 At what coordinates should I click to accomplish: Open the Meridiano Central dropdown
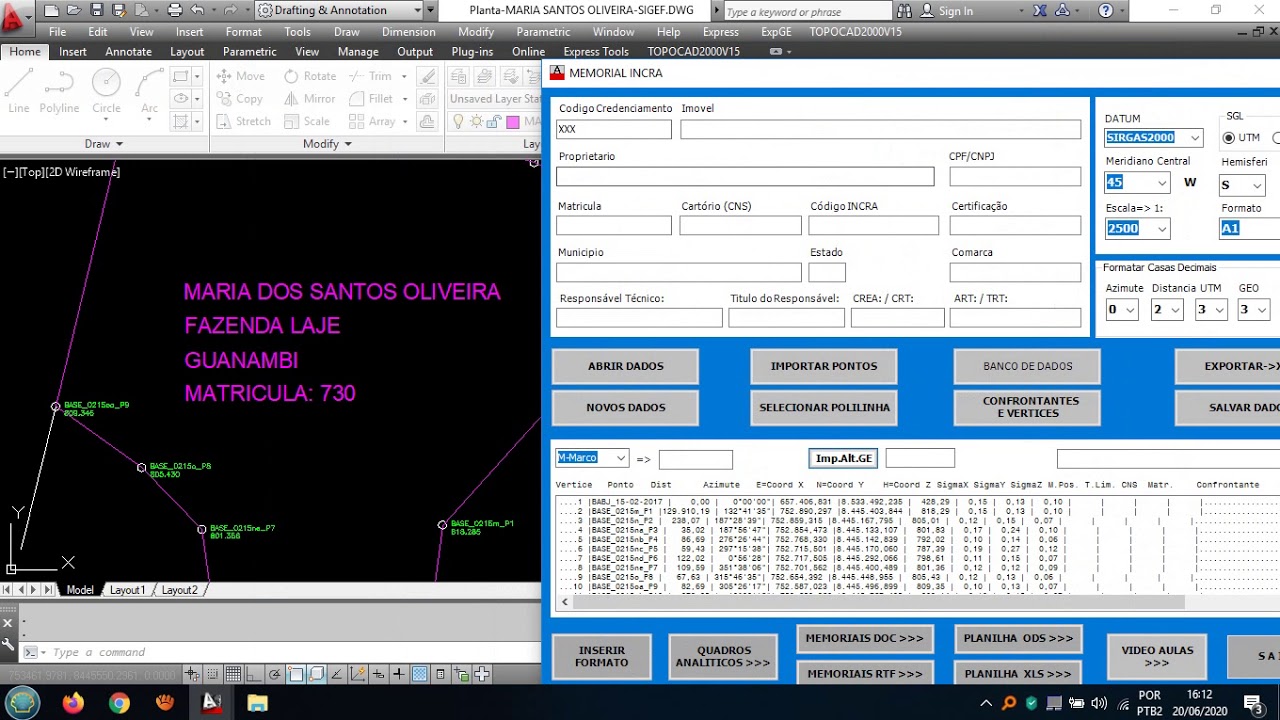[1161, 183]
